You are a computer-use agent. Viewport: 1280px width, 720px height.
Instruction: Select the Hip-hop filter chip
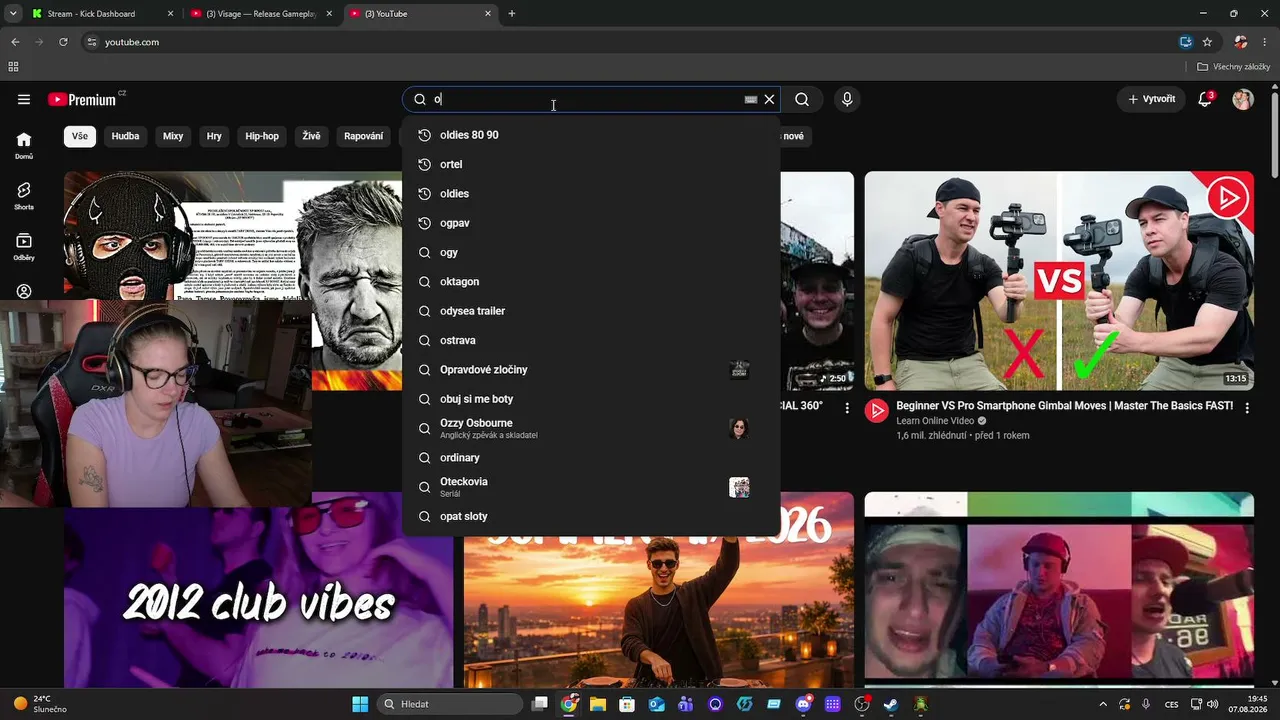(x=262, y=136)
